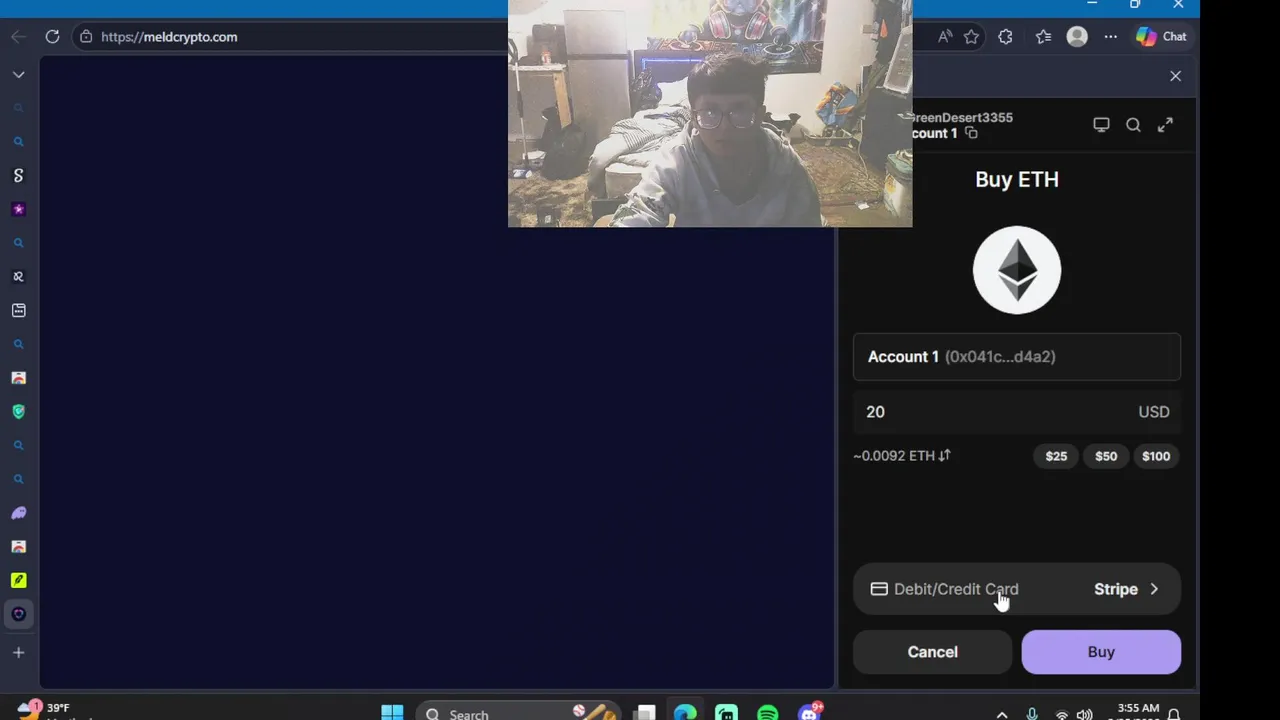Open the Favorites list panel

pyautogui.click(x=1043, y=37)
